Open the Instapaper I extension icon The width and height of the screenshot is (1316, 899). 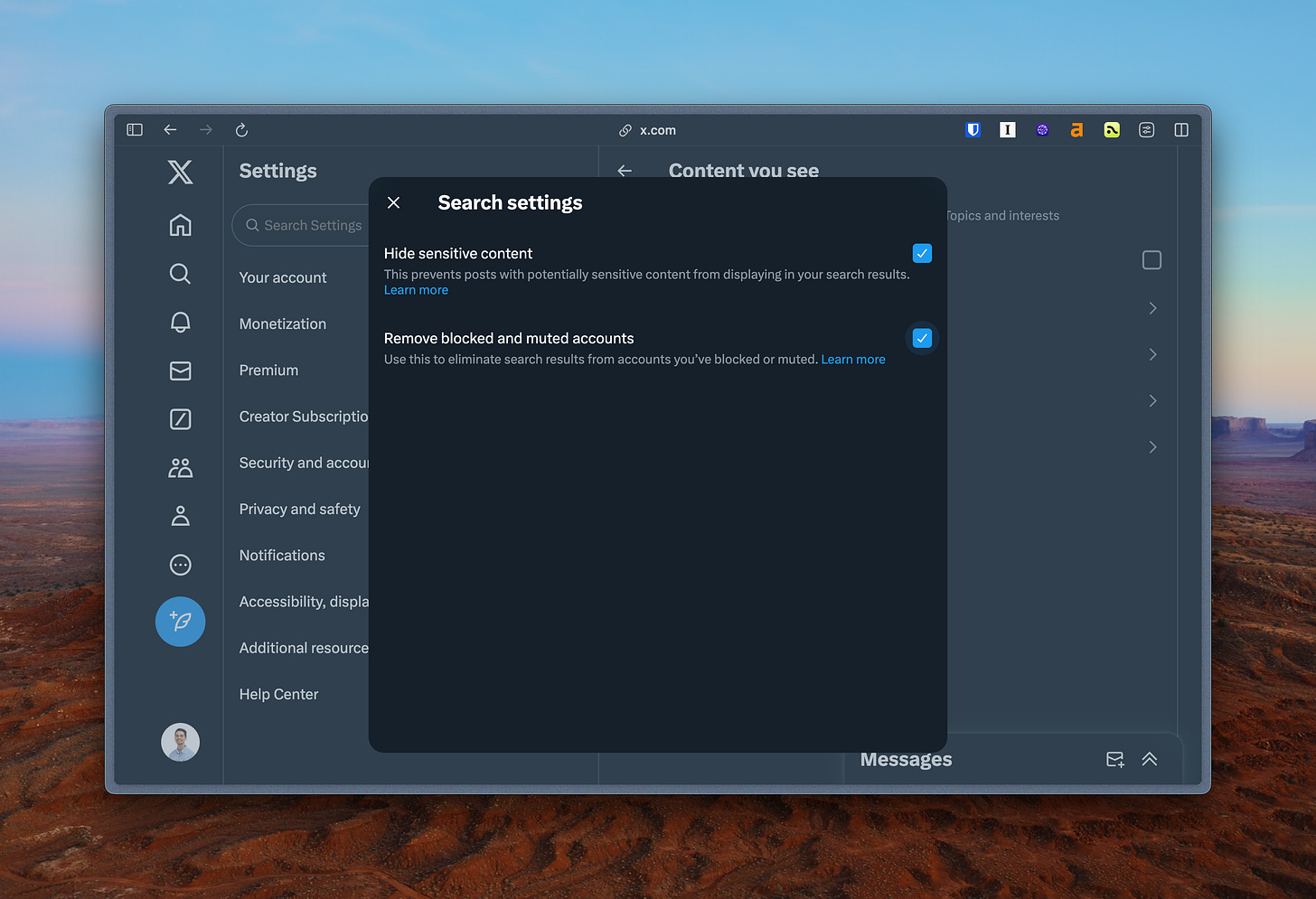(x=1008, y=130)
